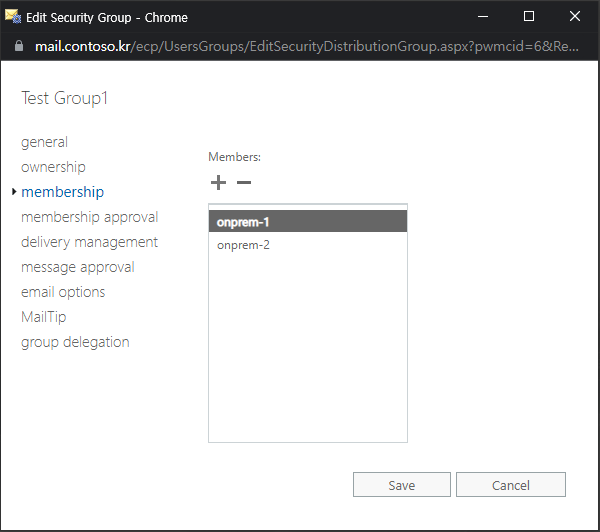This screenshot has height=532, width=600.
Task: Remove selected member with minus icon
Action: pos(244,182)
